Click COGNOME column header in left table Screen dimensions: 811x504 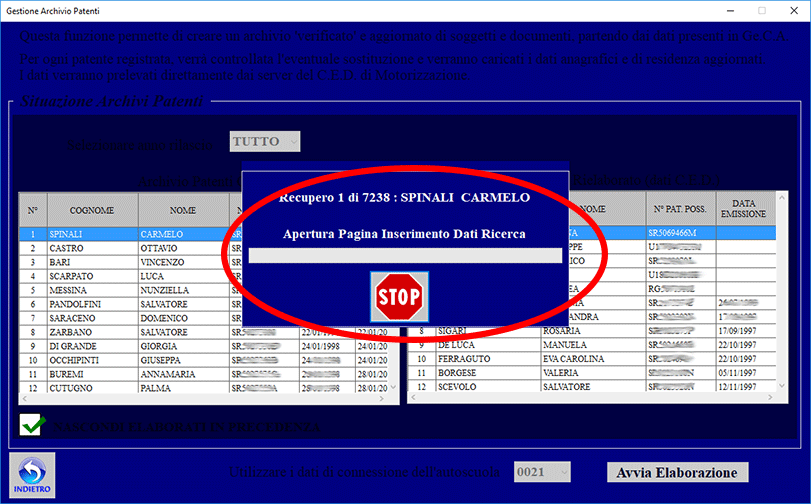pyautogui.click(x=93, y=210)
